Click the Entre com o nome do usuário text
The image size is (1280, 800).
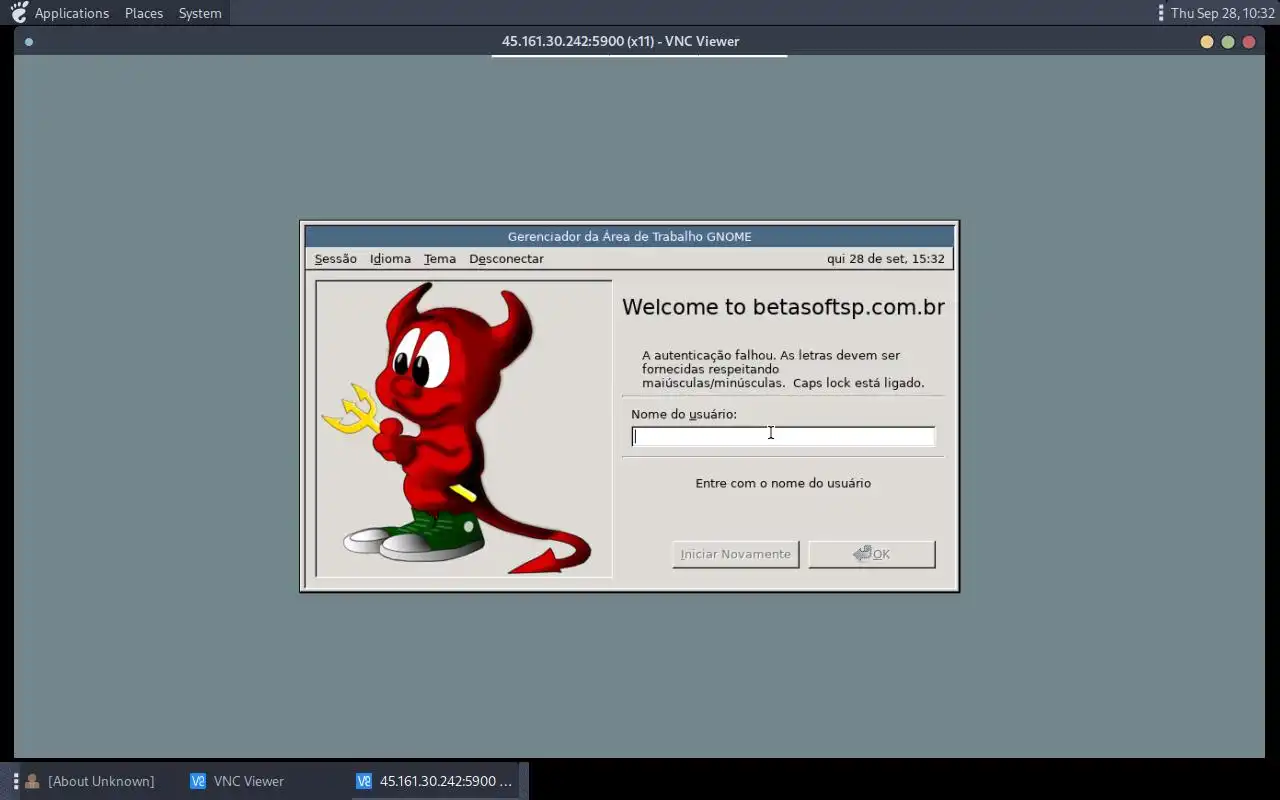[783, 483]
